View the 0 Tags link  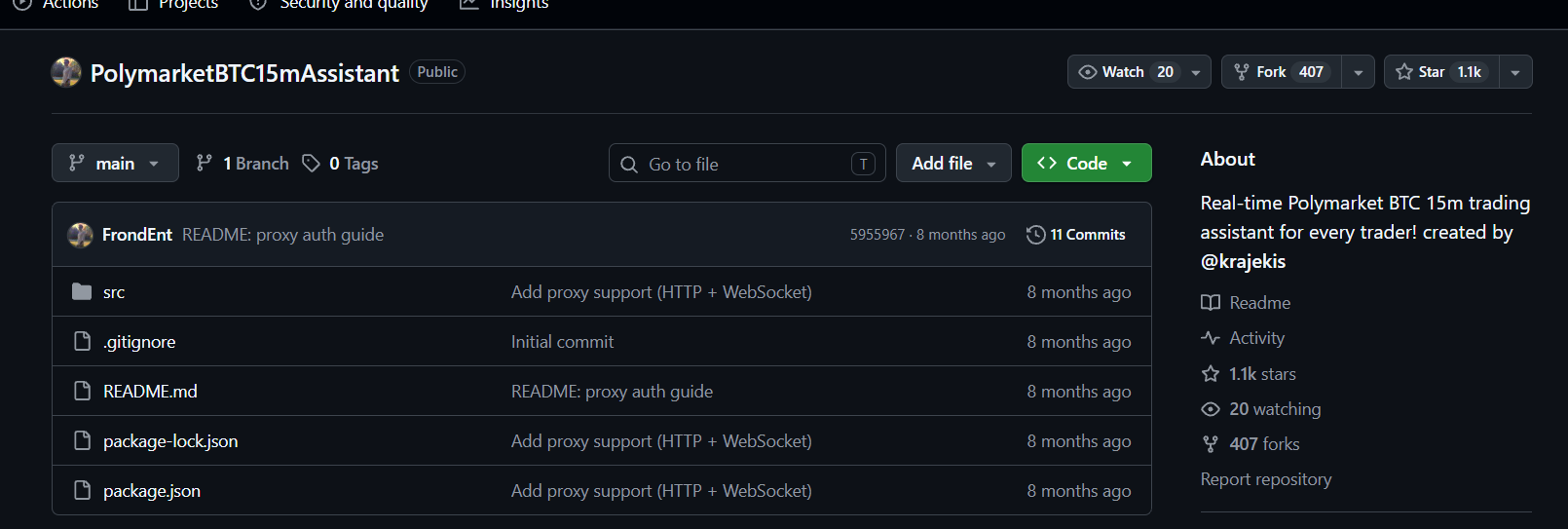tap(340, 164)
